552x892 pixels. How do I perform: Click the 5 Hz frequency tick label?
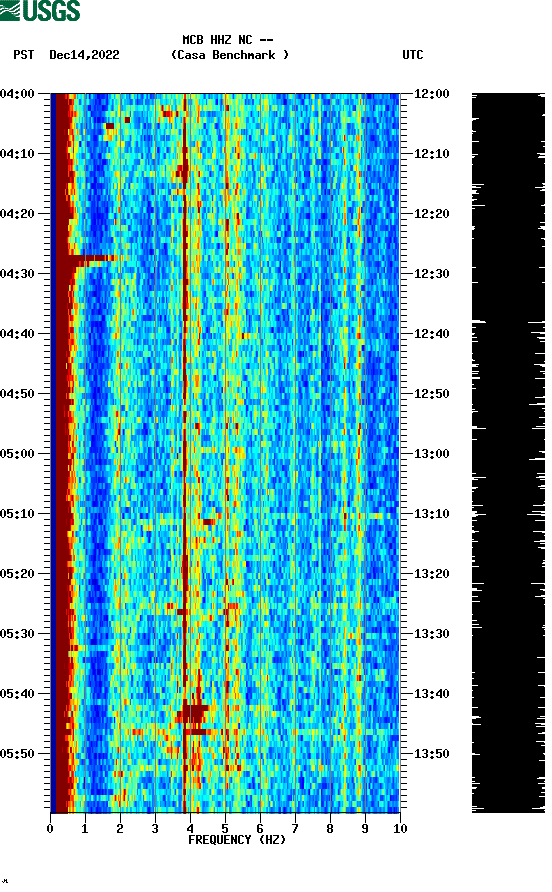pyautogui.click(x=225, y=829)
